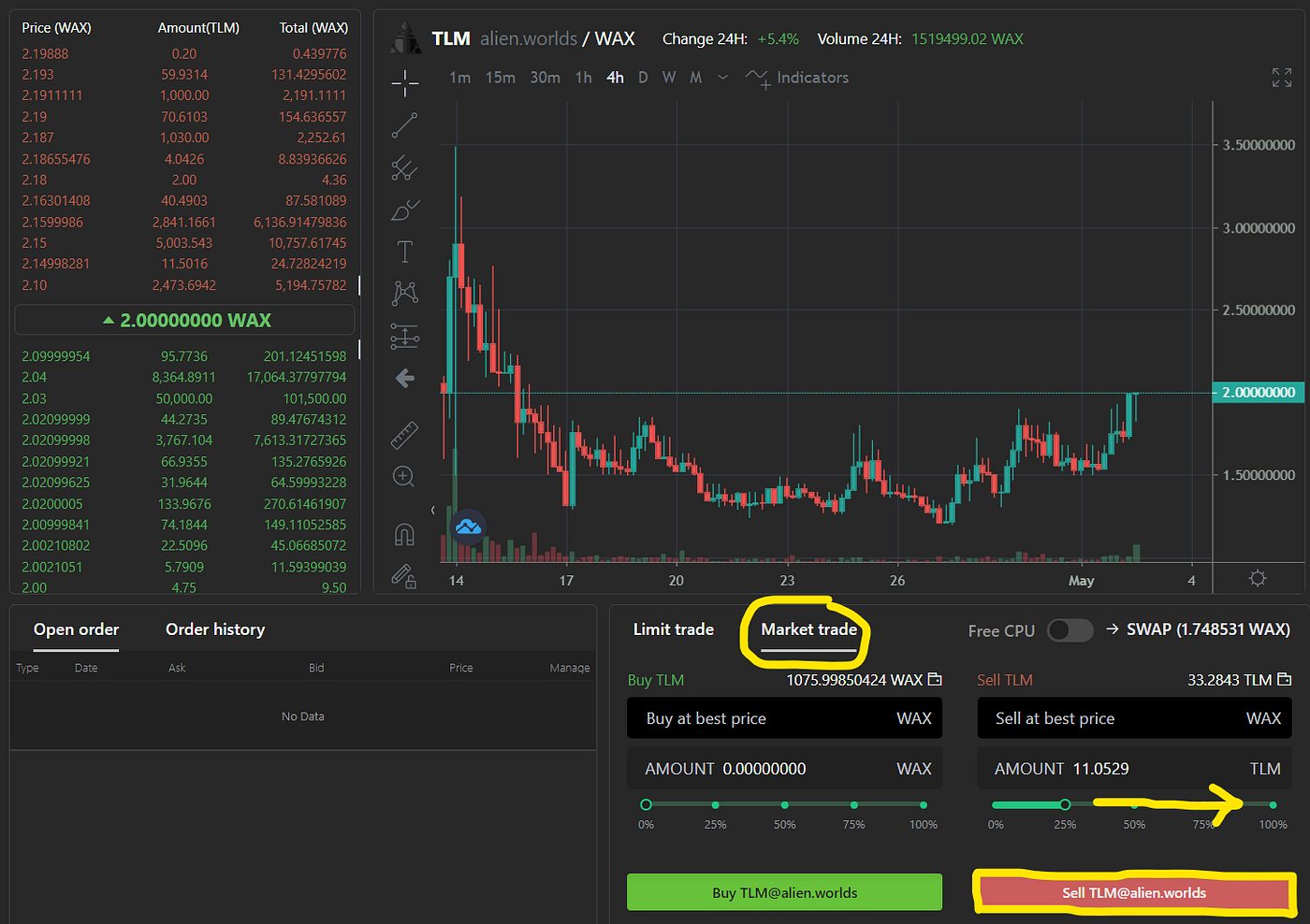Select ask order priced 2.1911111
This screenshot has width=1310, height=924.
184,95
